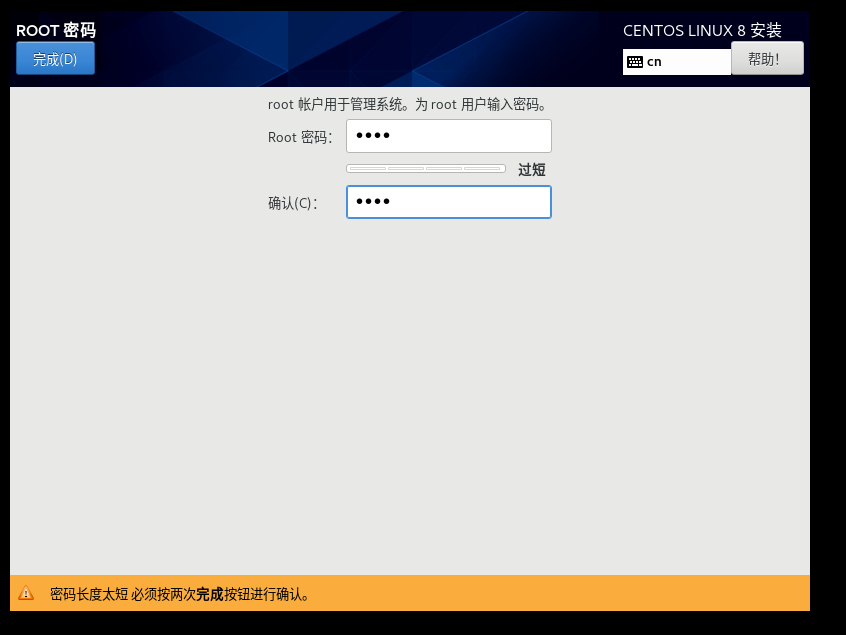Click the keyboard layout icon
The image size is (846, 635).
(x=635, y=62)
